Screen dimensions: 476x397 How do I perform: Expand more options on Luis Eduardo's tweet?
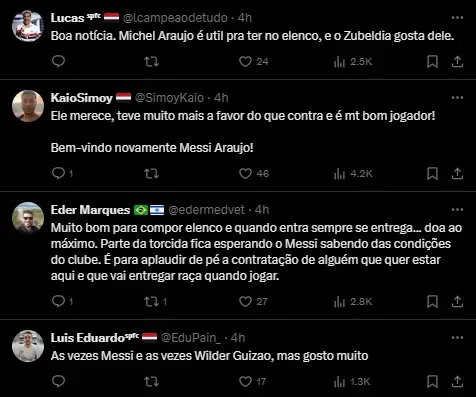pyautogui.click(x=457, y=337)
